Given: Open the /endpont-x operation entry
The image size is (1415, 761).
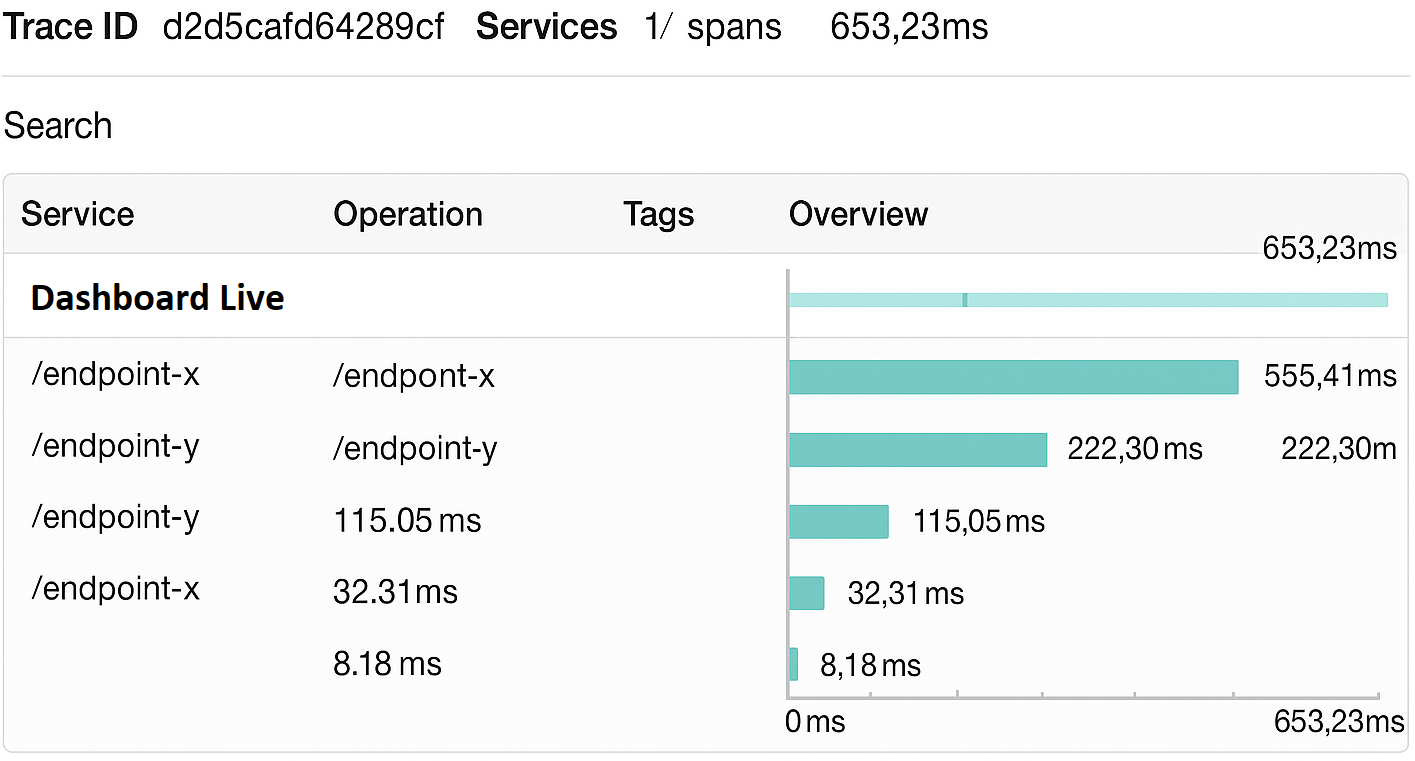Looking at the screenshot, I should tap(414, 377).
